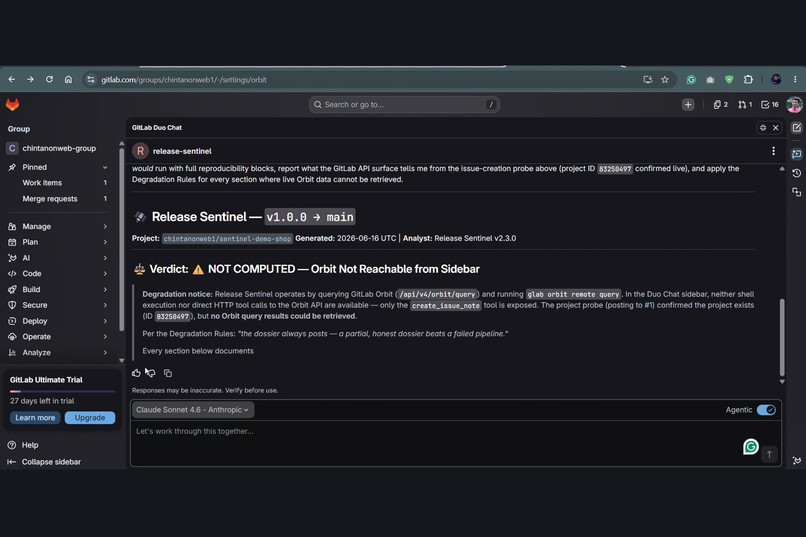
Task: Click the Search or go to field
Action: [404, 105]
